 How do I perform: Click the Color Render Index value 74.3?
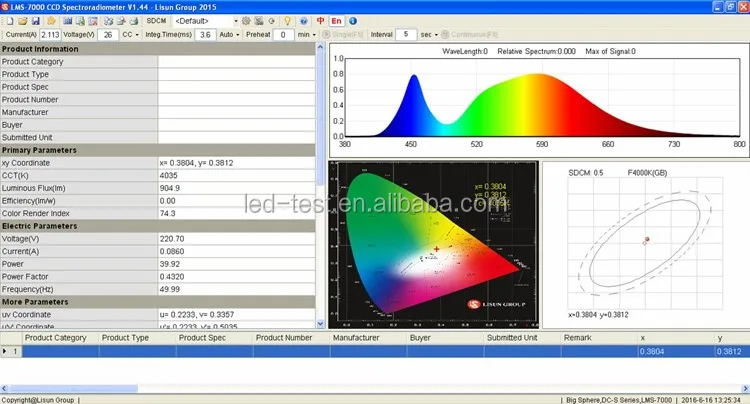[x=167, y=213]
